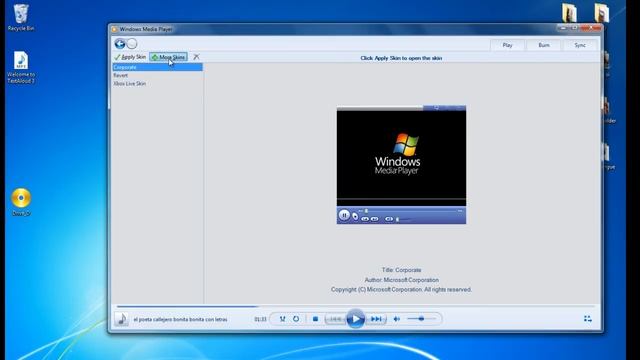Click the Windows Media Player title bar icon
The height and width of the screenshot is (360, 640).
[114, 29]
